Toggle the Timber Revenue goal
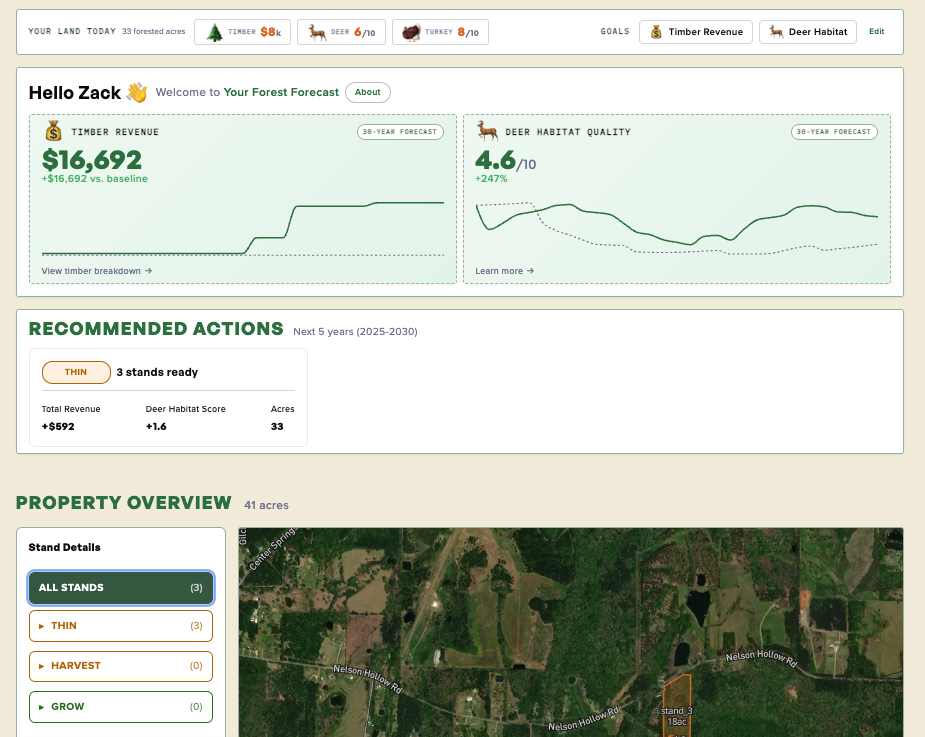Image resolution: width=925 pixels, height=737 pixels. click(x=695, y=31)
